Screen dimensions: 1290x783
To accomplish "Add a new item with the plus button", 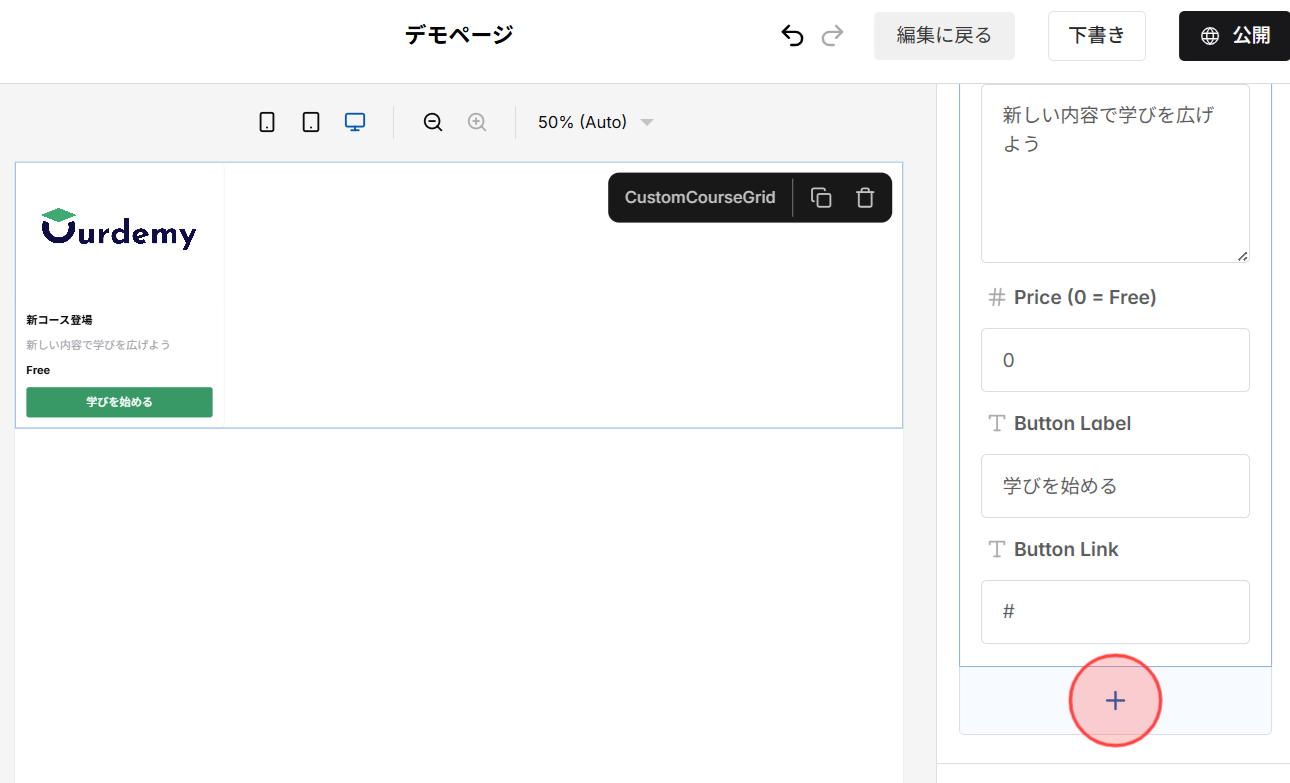I will 1115,700.
